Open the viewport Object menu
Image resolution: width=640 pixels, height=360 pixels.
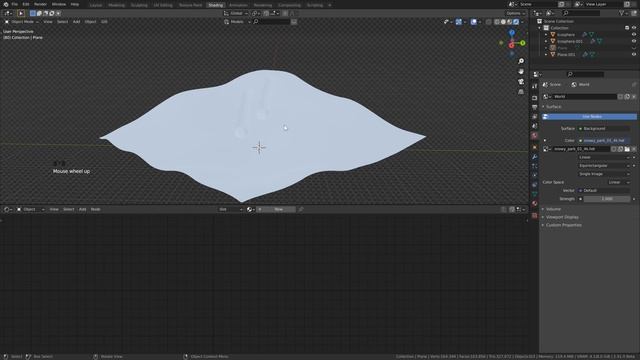91,22
